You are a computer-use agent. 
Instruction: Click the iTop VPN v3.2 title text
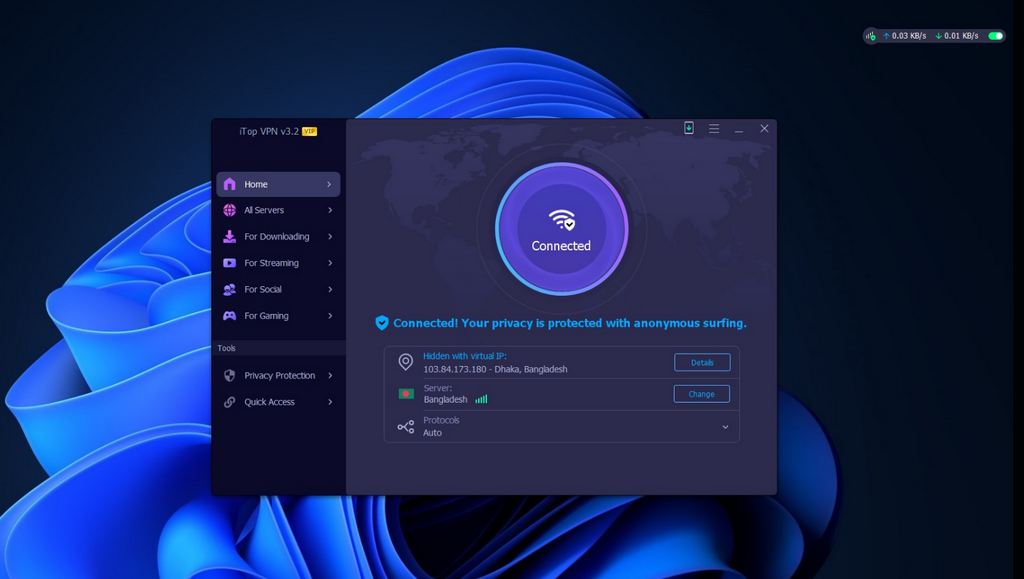tap(269, 131)
